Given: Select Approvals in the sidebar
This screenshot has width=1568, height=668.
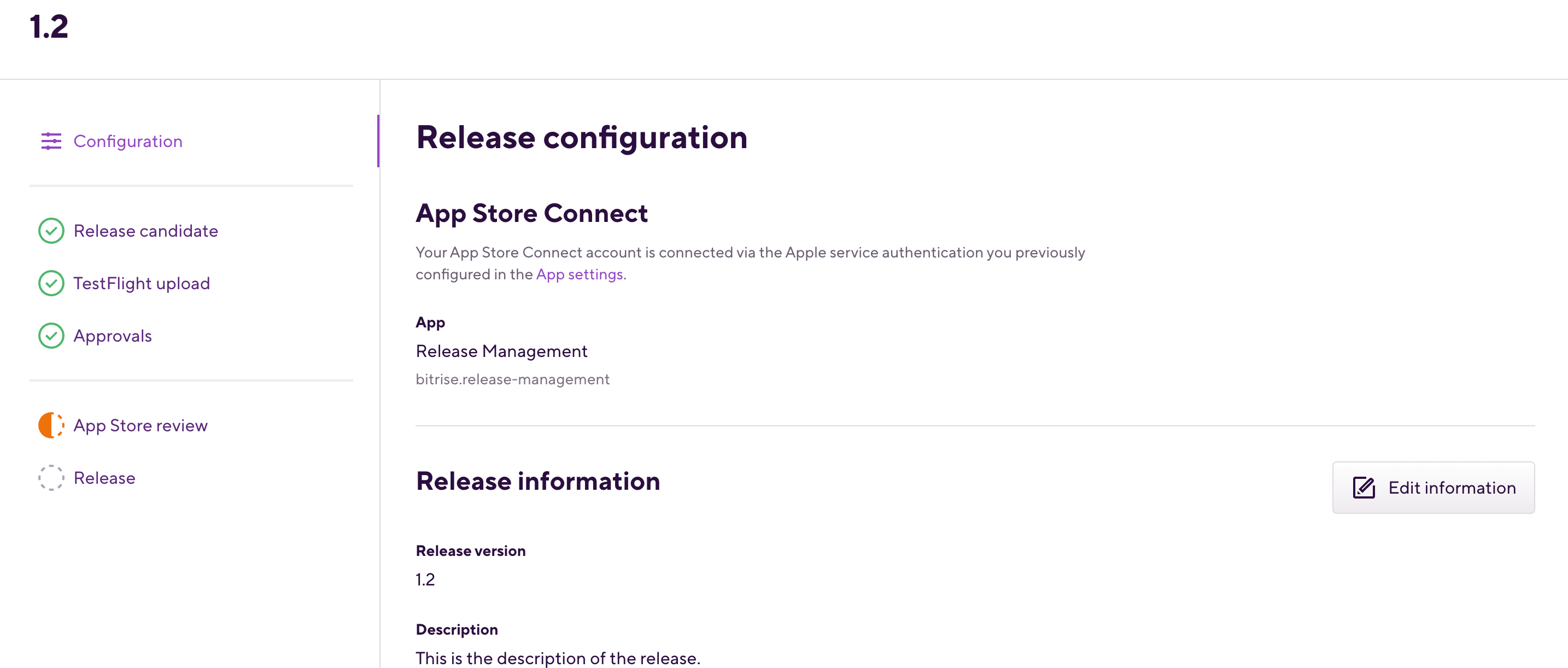Looking at the screenshot, I should [113, 335].
